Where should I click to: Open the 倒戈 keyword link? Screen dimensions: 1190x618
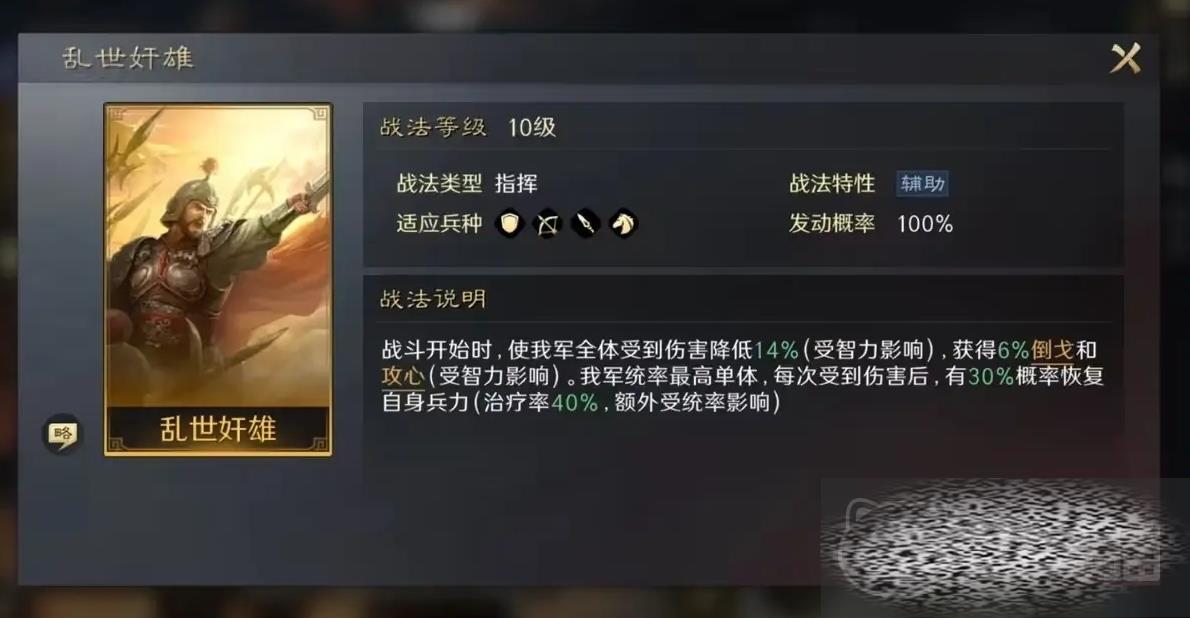click(x=1052, y=350)
